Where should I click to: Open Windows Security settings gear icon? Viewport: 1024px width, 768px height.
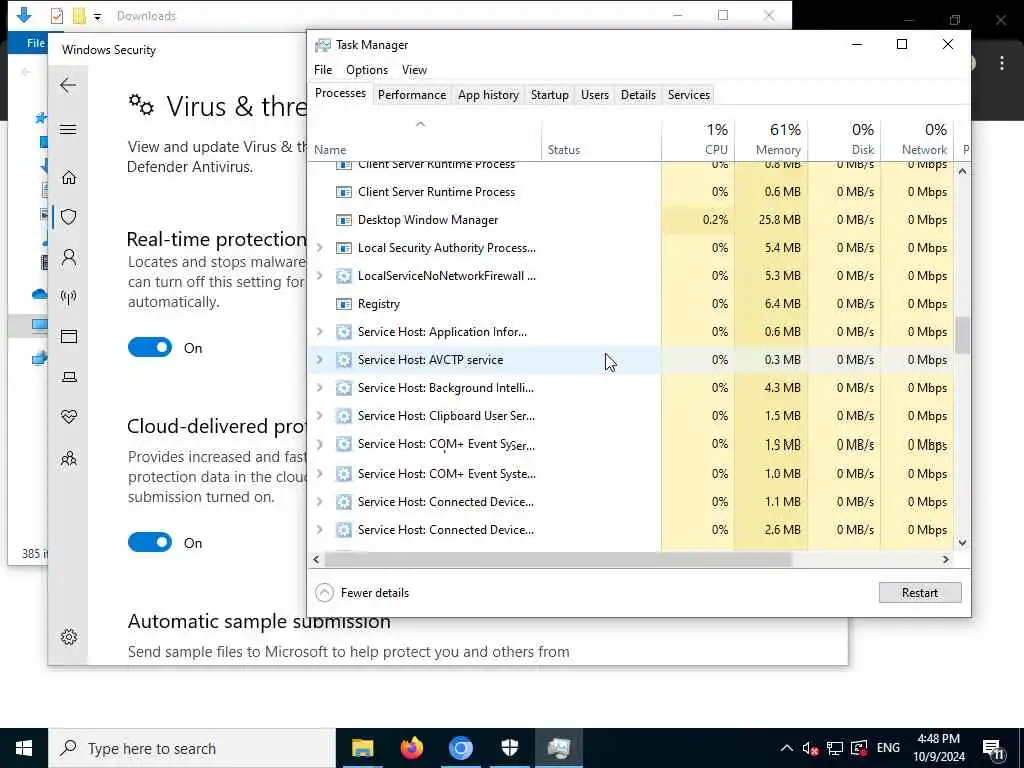pyautogui.click(x=69, y=637)
